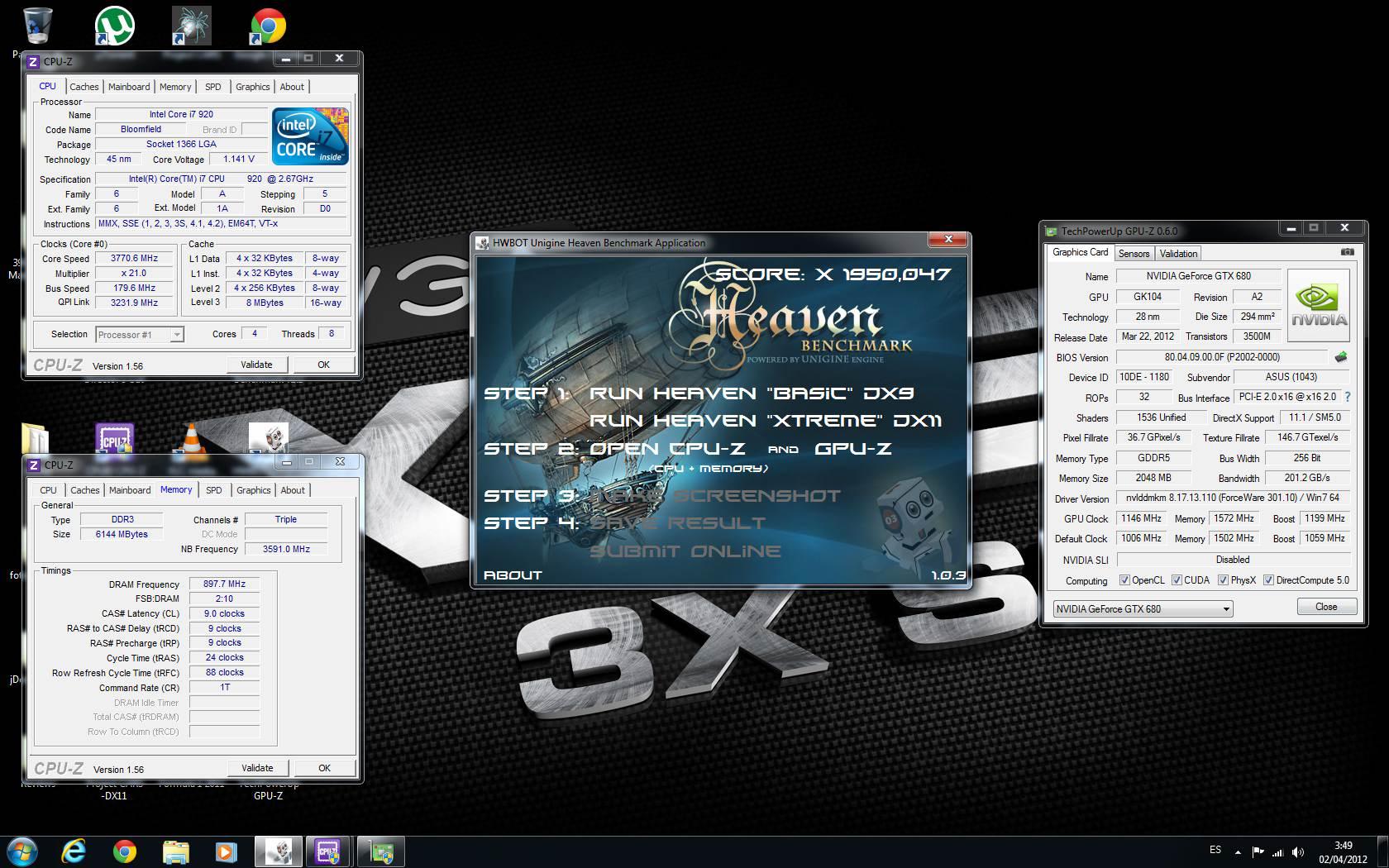Screen dimensions: 1389x868
Task: Toggle the PhysX checkbox in GPU-Z
Action: 1223,580
